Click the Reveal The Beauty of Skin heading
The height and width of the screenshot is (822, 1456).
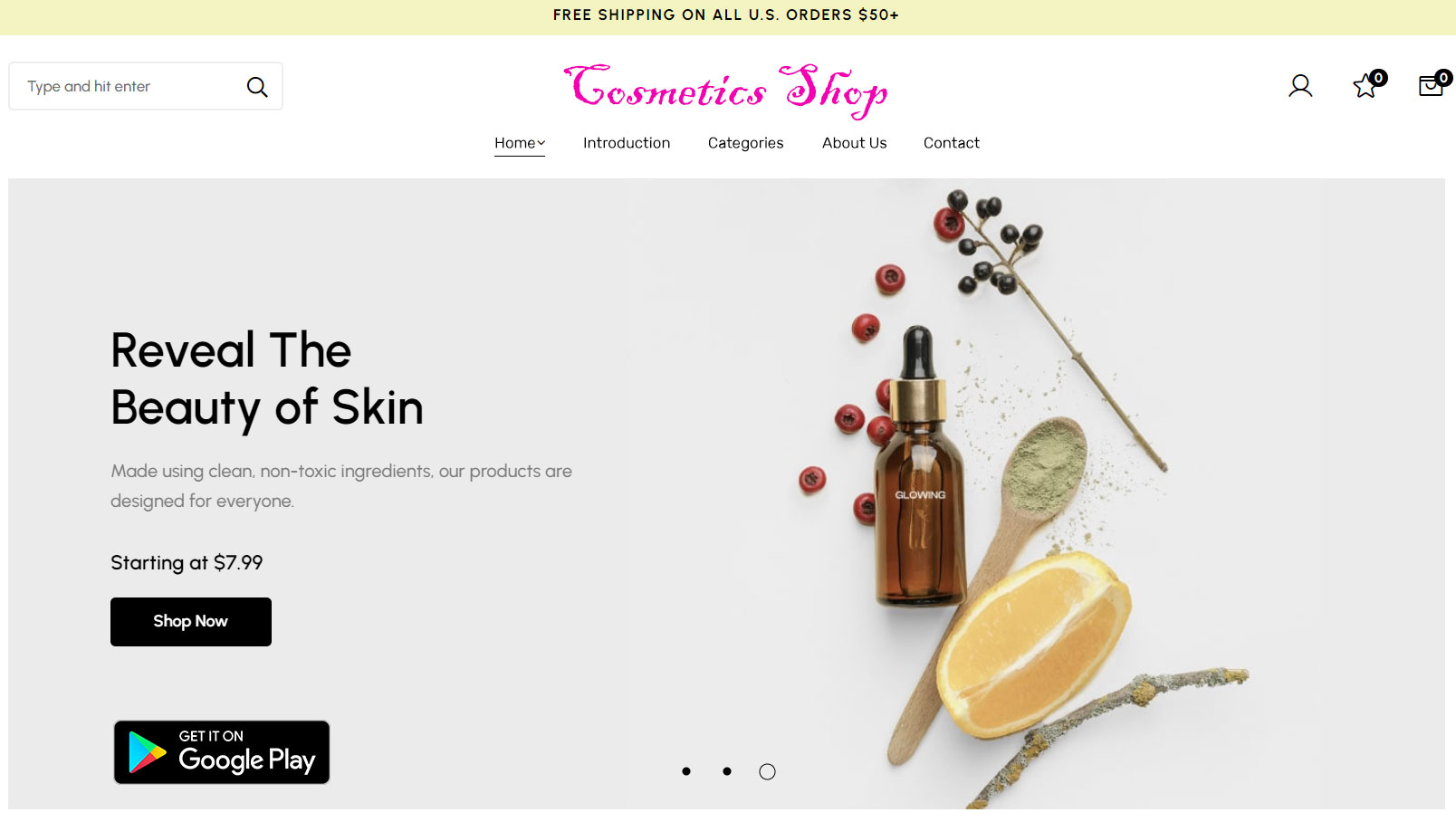point(267,378)
